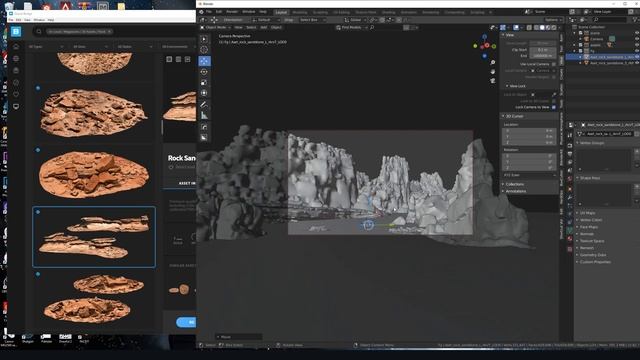Uncheck Lock Camera to View
This screenshot has width=640, height=360.
553,107
